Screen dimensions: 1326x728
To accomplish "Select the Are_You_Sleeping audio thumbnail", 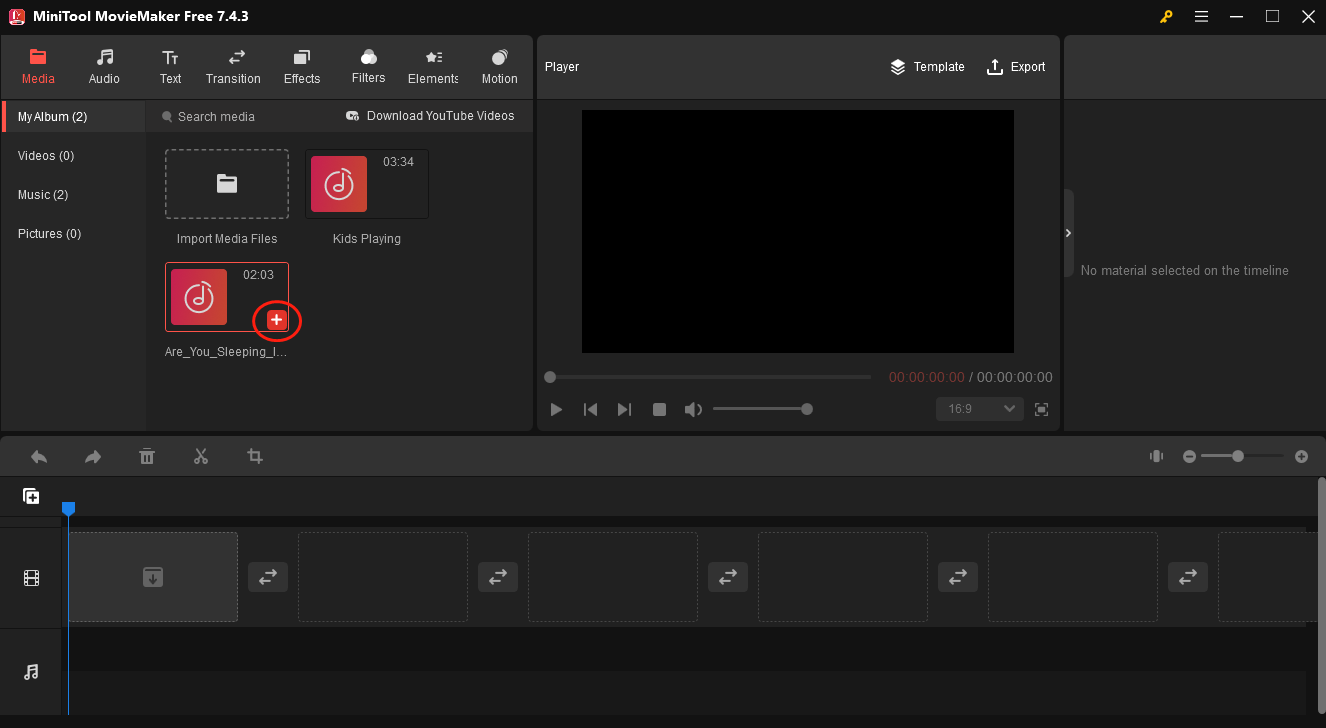I will click(x=227, y=297).
